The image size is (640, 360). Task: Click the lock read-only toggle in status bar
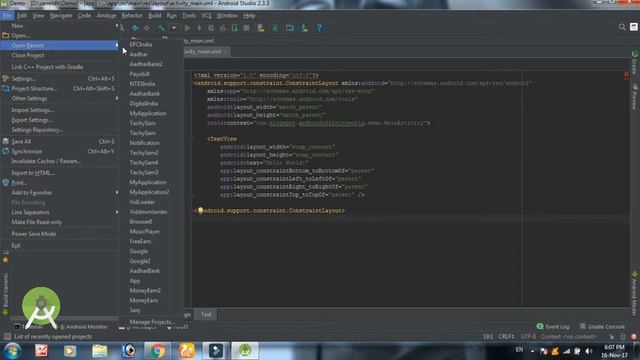[611, 337]
